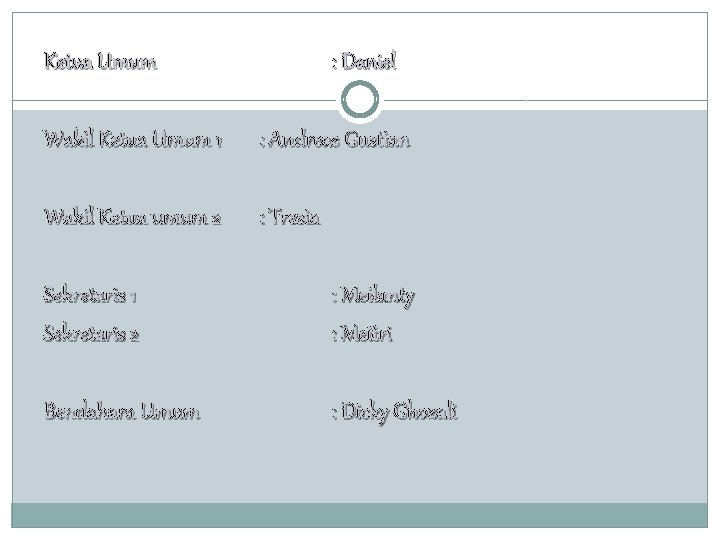
Task: Select the 'Sekretaris 2' label
Action: click(91, 334)
